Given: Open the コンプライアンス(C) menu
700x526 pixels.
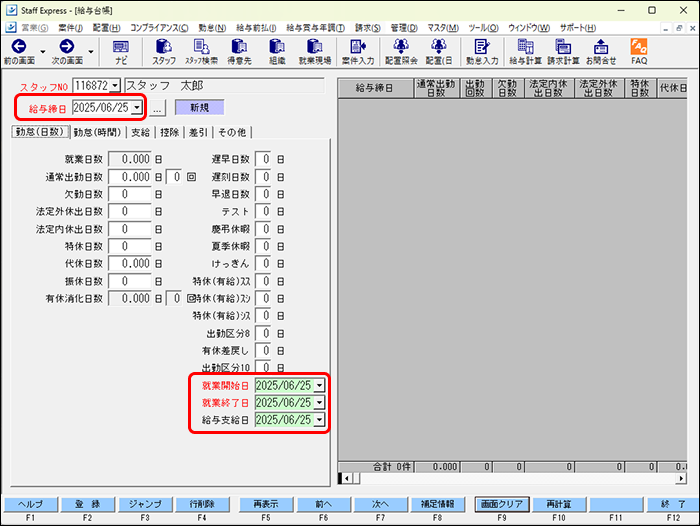Looking at the screenshot, I should (159, 28).
